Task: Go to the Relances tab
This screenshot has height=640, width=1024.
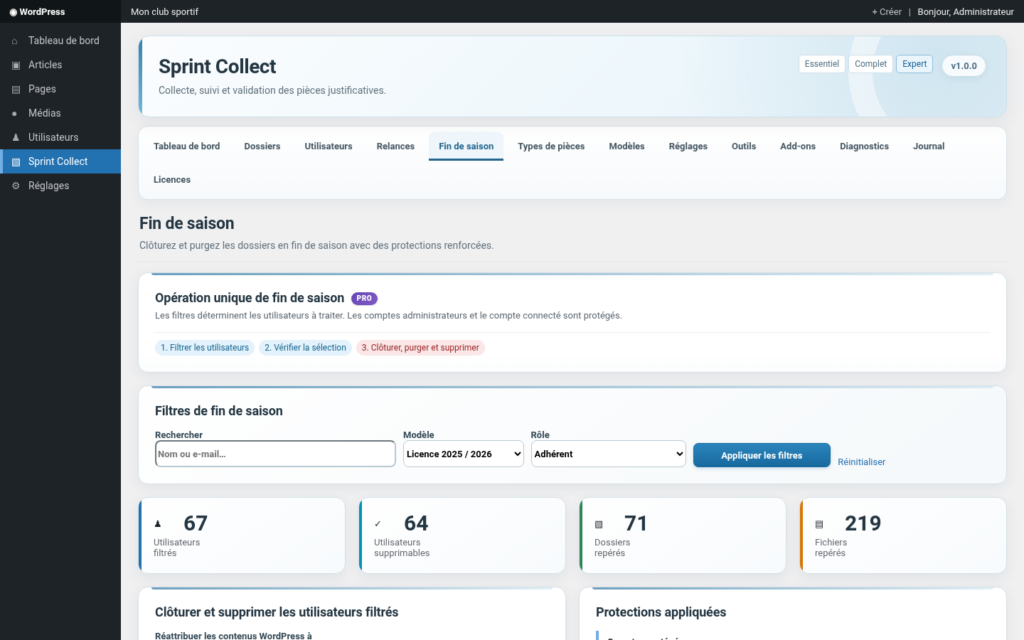Action: 395,146
